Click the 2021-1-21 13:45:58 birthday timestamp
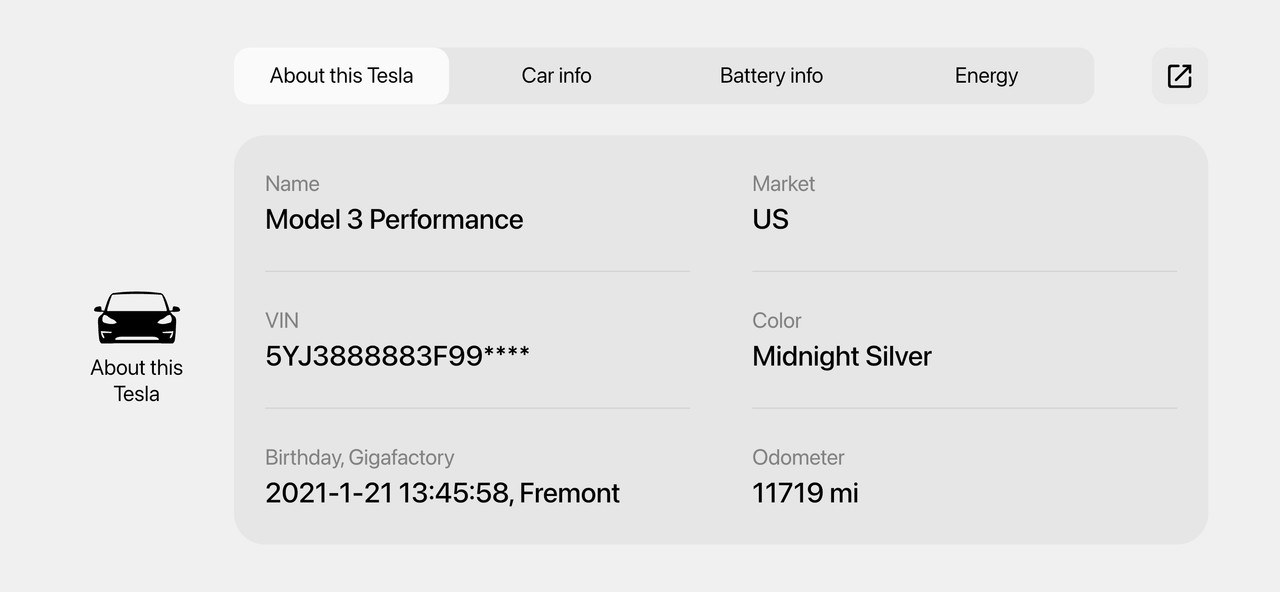The height and width of the screenshot is (592, 1280). click(386, 493)
